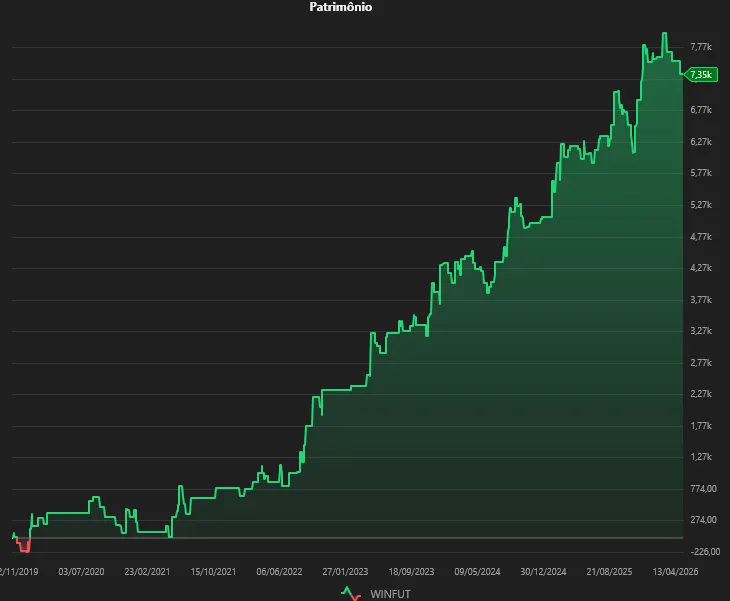The height and width of the screenshot is (601, 730).
Task: Click the 15/10/2021 date label
Action: pyautogui.click(x=213, y=572)
